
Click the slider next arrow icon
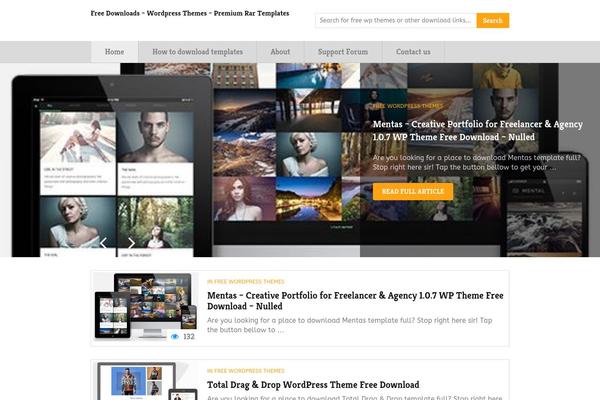(131, 243)
